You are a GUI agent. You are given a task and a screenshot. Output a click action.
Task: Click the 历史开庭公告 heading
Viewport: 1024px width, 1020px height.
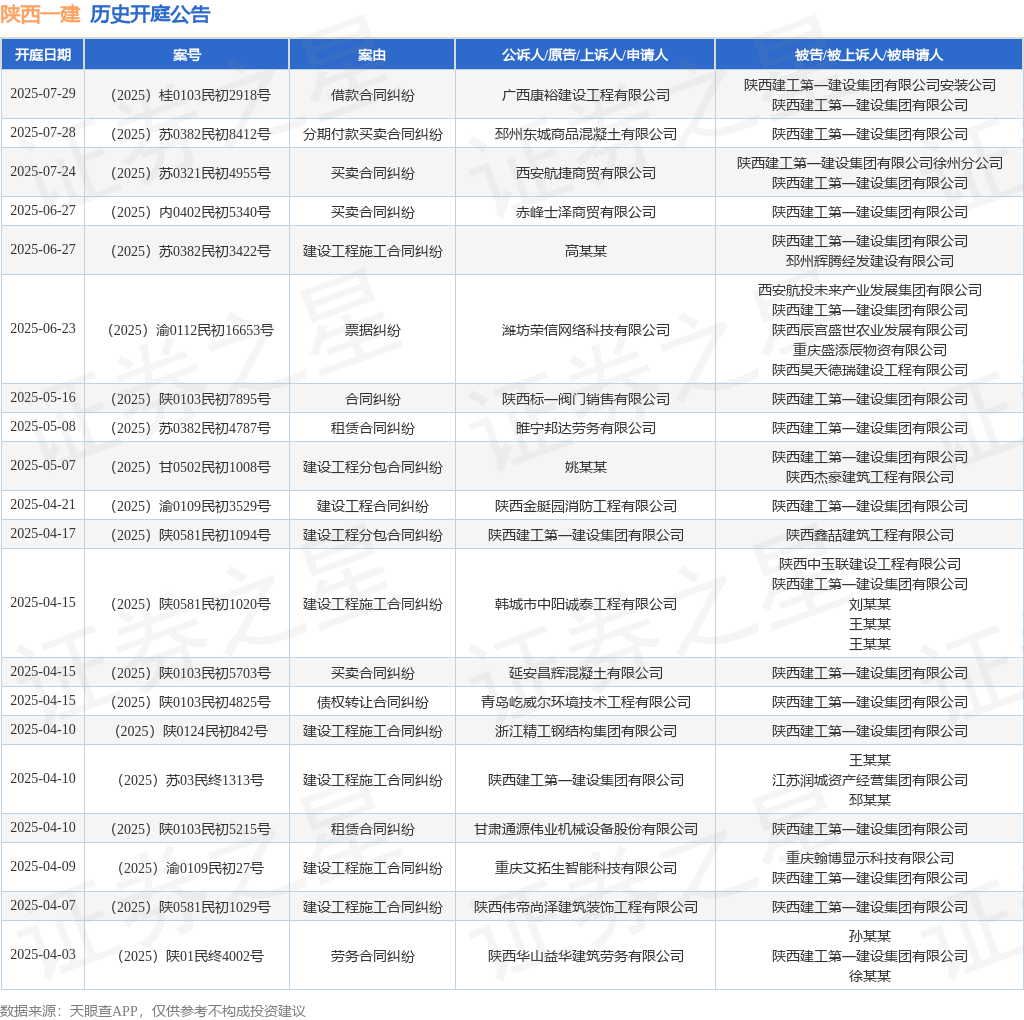(x=150, y=14)
